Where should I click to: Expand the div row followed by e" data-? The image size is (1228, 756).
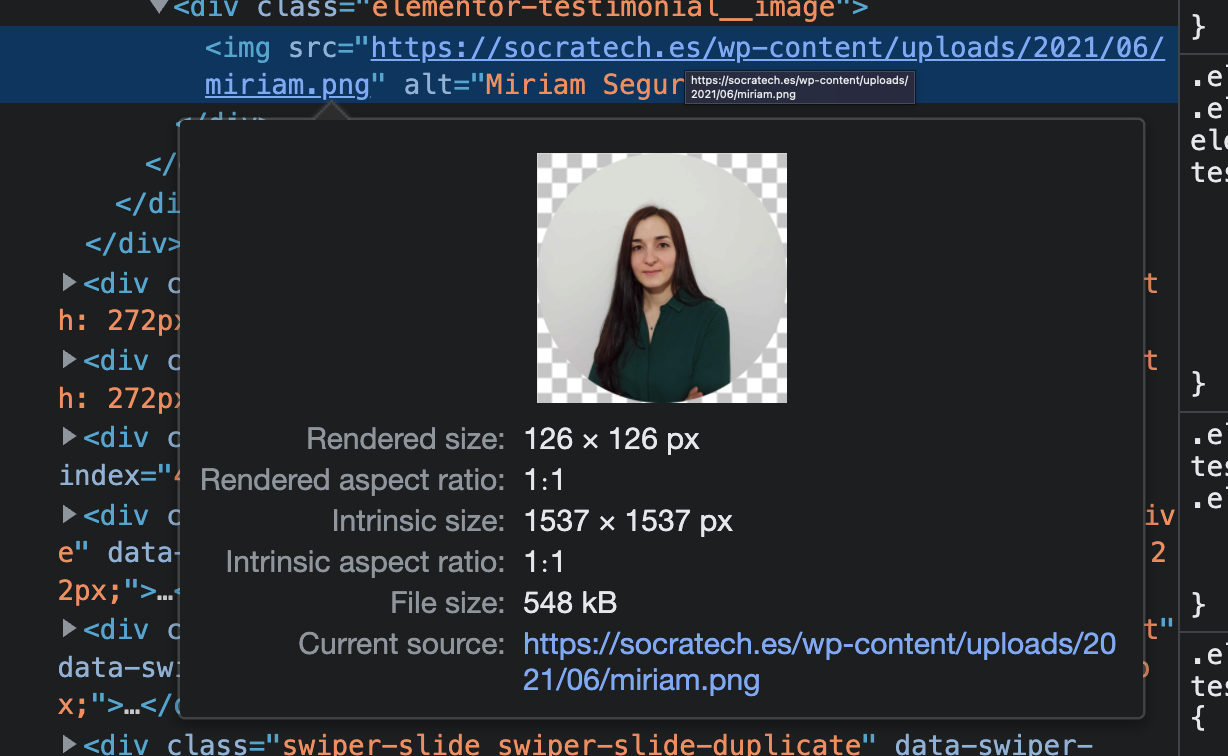pos(69,515)
